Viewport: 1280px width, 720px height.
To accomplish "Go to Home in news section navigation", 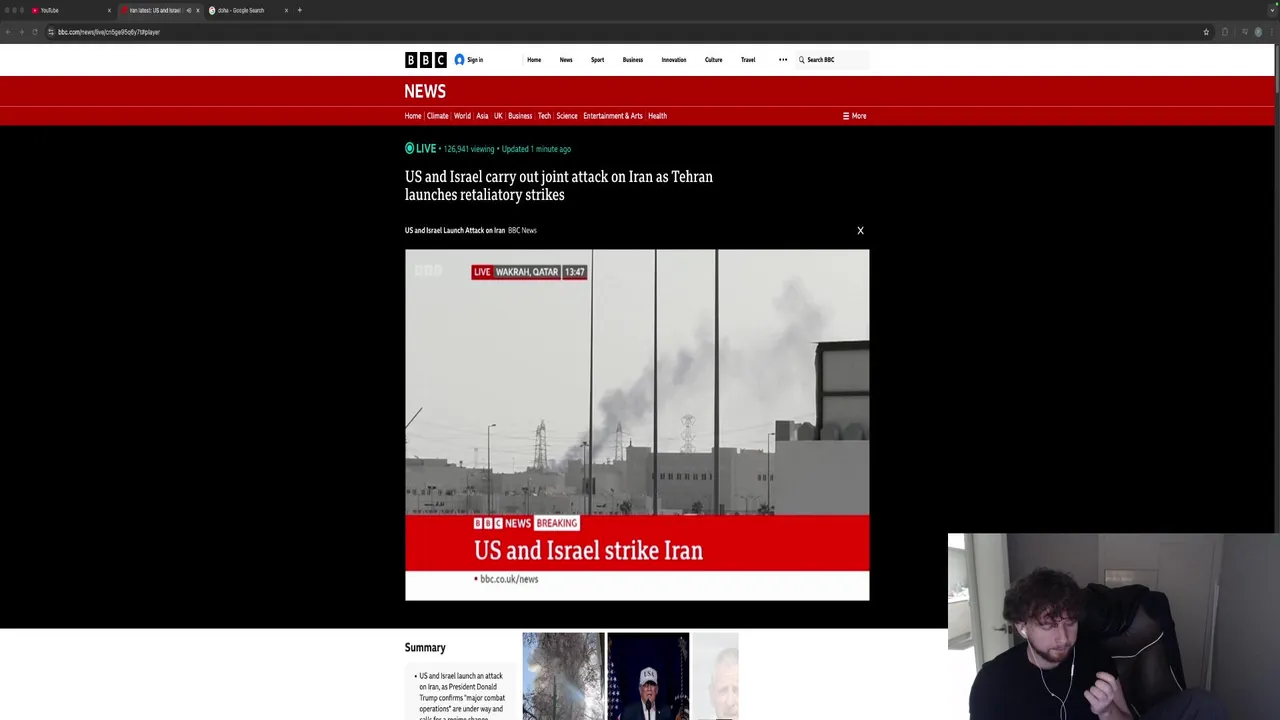I will (x=413, y=116).
